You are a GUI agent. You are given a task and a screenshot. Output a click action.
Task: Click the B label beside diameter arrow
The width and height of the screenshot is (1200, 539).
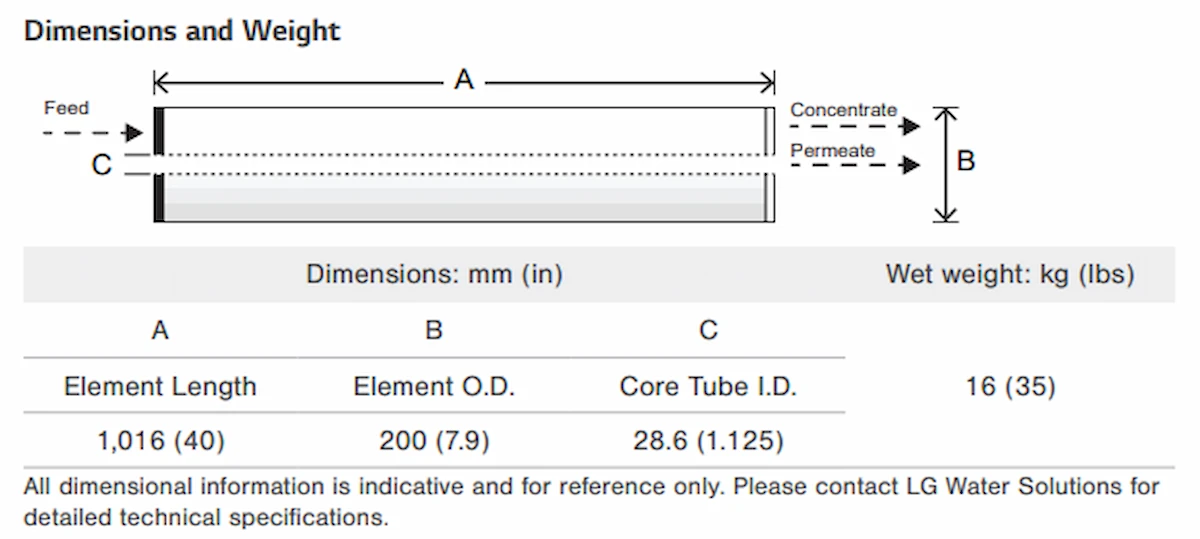(x=966, y=161)
